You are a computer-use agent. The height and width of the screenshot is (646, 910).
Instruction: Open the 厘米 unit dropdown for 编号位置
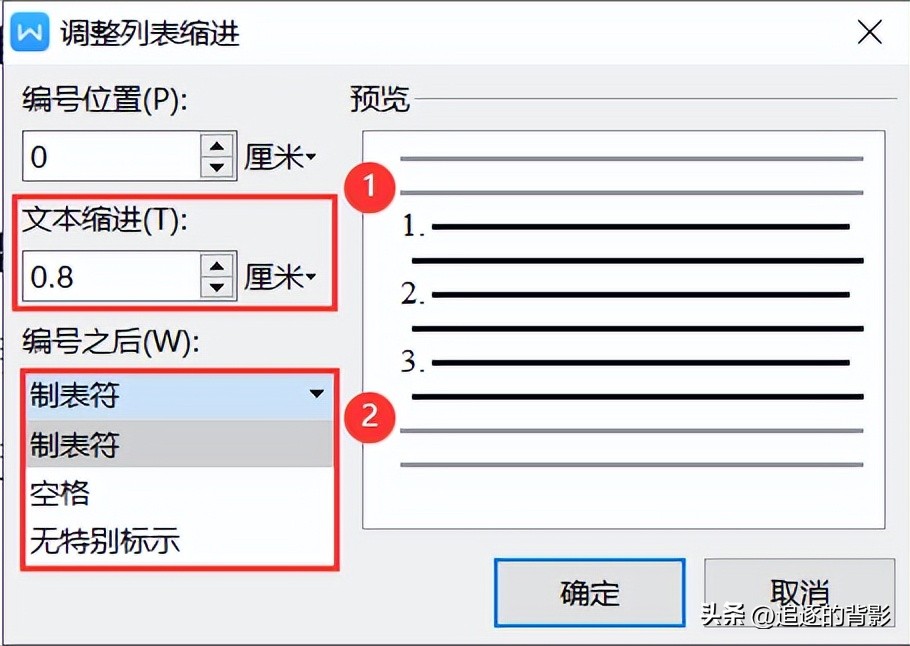(x=280, y=157)
